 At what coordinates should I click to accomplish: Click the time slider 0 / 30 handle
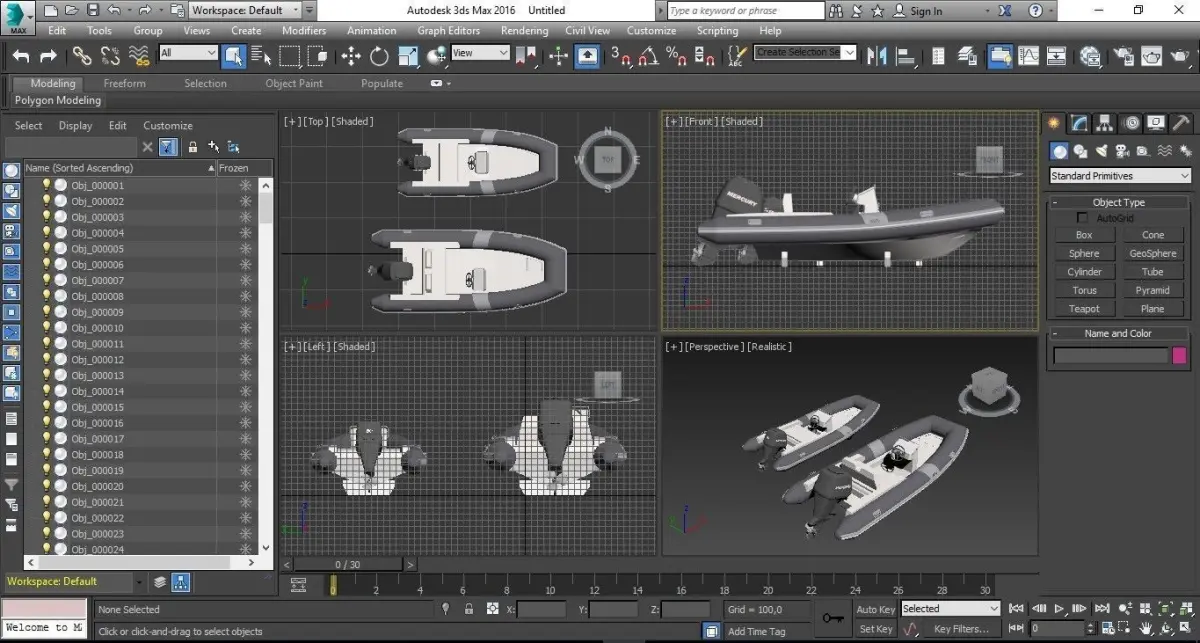347,565
